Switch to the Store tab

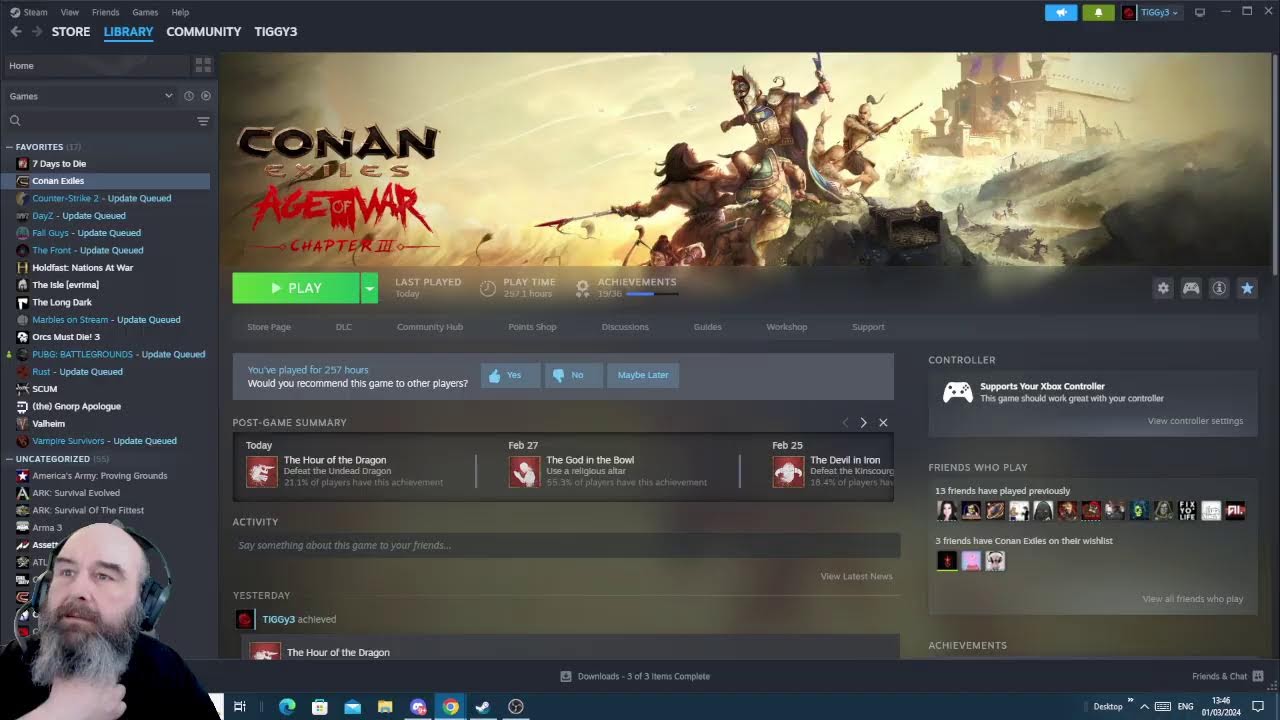(x=71, y=31)
